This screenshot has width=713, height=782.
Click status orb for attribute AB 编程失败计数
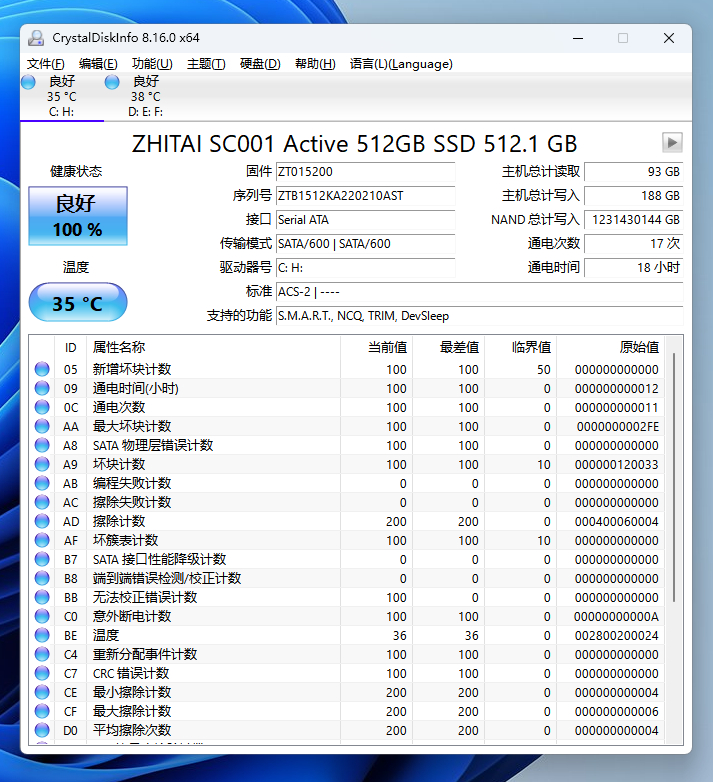pyautogui.click(x=42, y=483)
